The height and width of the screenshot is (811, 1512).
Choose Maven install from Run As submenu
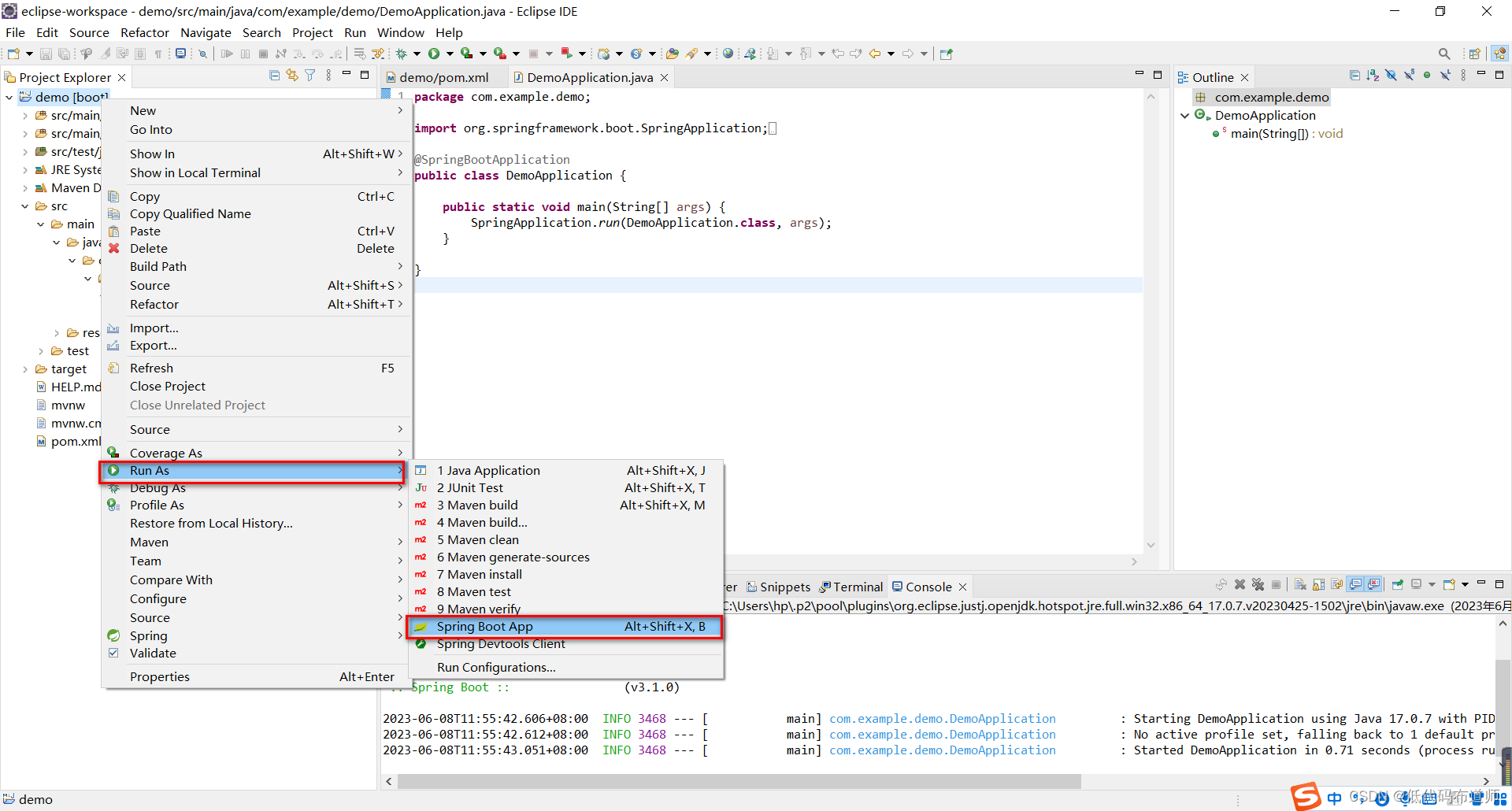(565, 575)
